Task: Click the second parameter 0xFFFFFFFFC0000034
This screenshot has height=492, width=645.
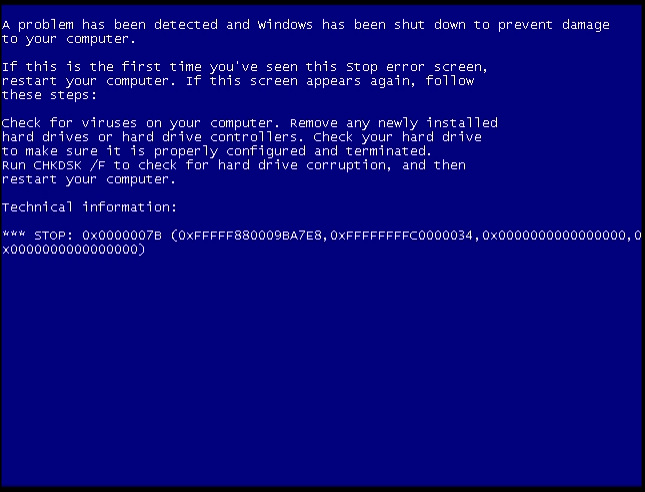Action: [x=401, y=235]
